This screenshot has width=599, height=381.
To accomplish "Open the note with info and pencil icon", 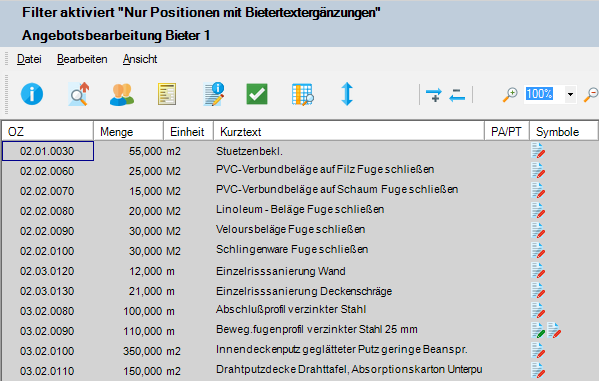I will pos(214,94).
